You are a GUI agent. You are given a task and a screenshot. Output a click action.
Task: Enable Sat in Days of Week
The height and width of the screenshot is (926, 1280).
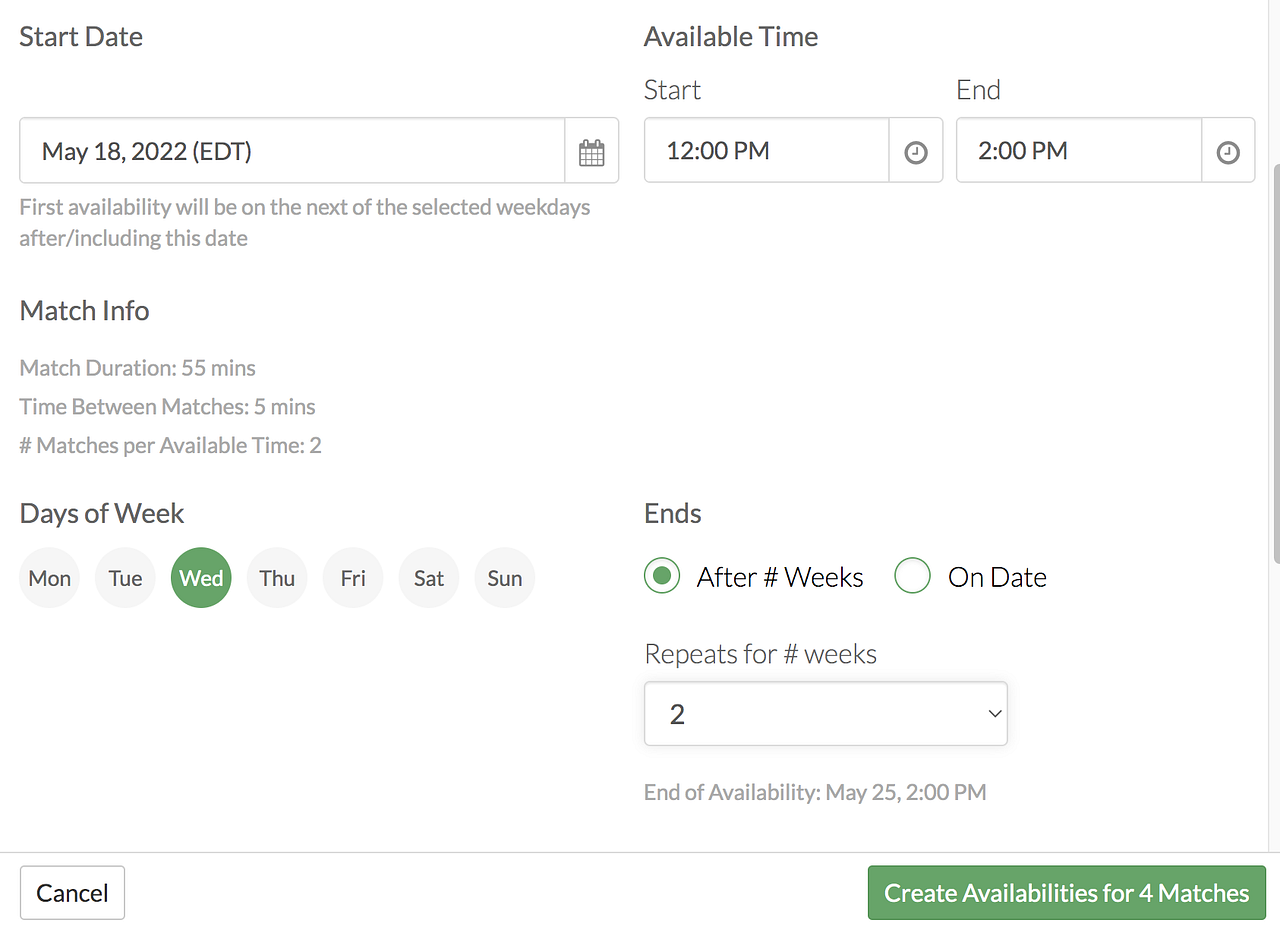click(429, 578)
